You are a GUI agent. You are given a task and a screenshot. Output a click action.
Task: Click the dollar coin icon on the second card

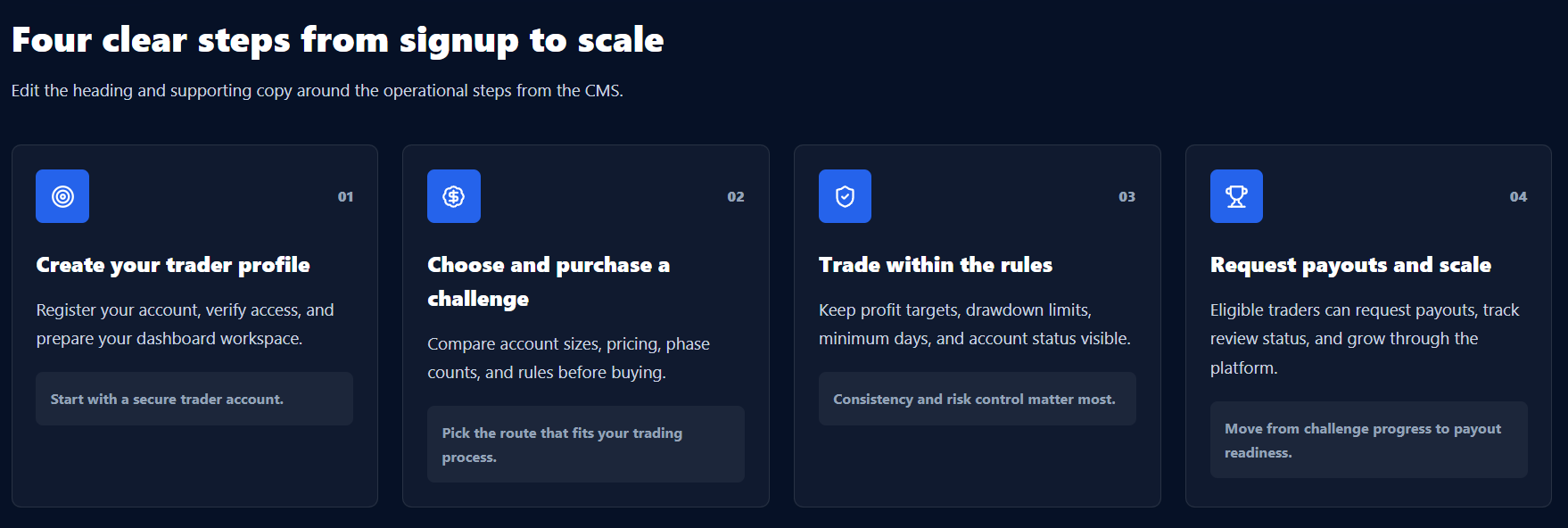click(x=454, y=196)
